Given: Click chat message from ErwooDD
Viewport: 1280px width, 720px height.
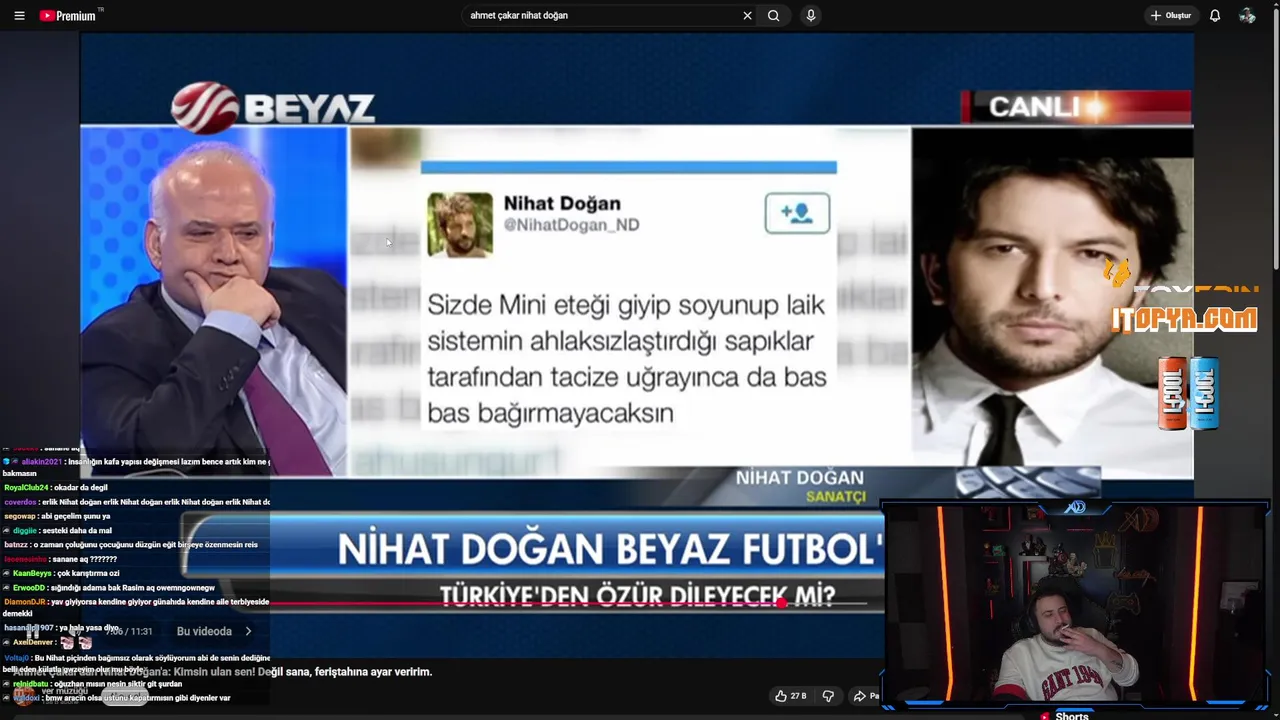Looking at the screenshot, I should coord(108,588).
